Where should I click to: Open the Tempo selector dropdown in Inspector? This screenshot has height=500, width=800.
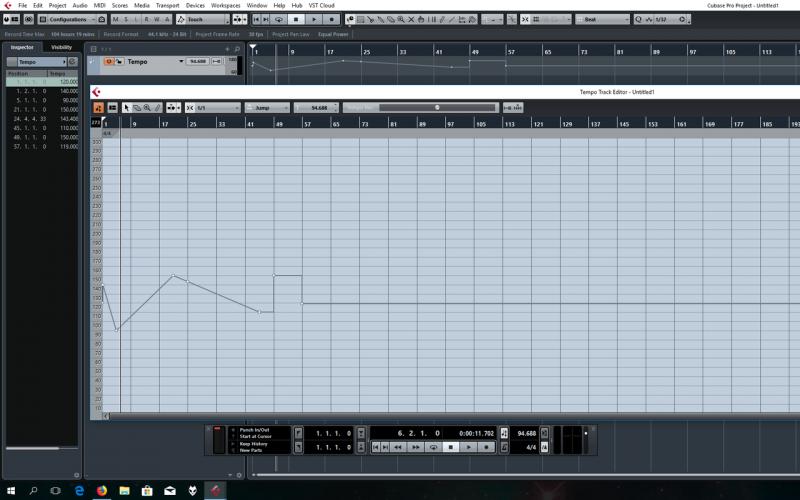click(42, 62)
